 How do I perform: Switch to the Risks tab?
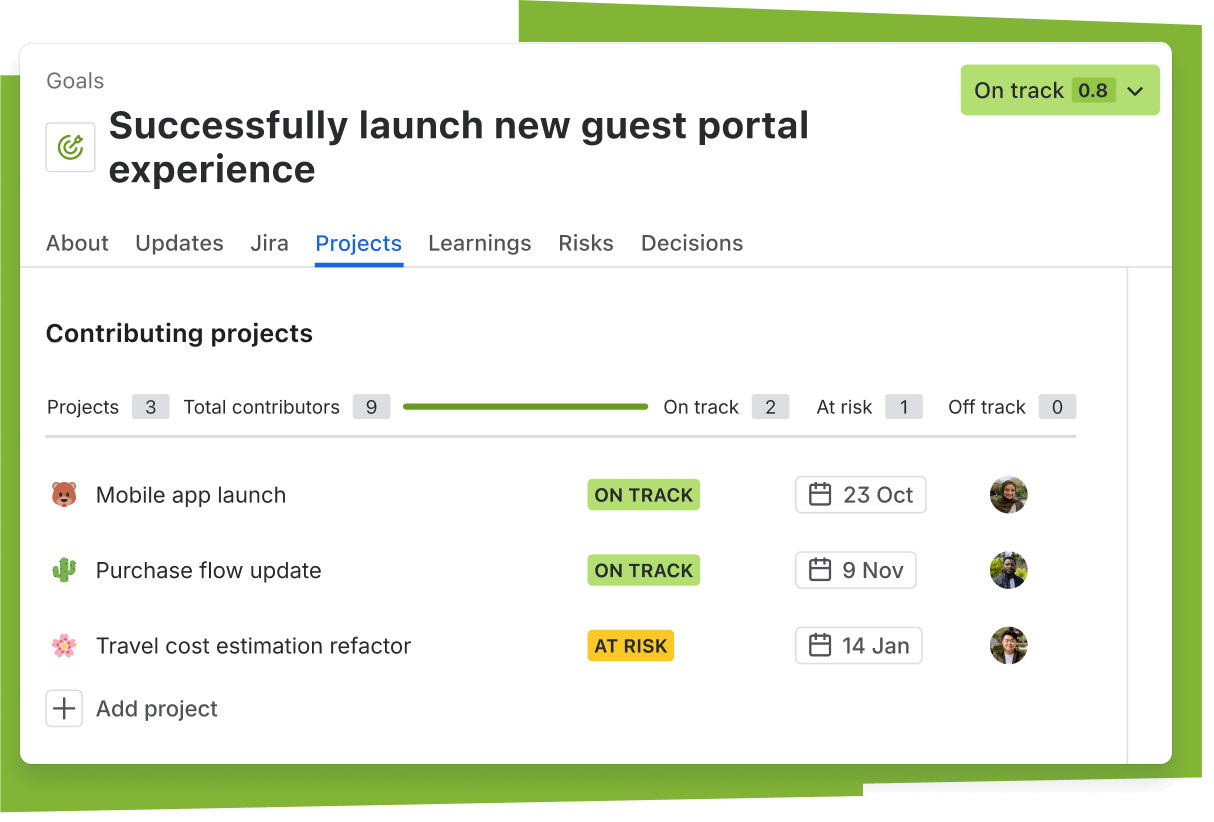pyautogui.click(x=586, y=243)
